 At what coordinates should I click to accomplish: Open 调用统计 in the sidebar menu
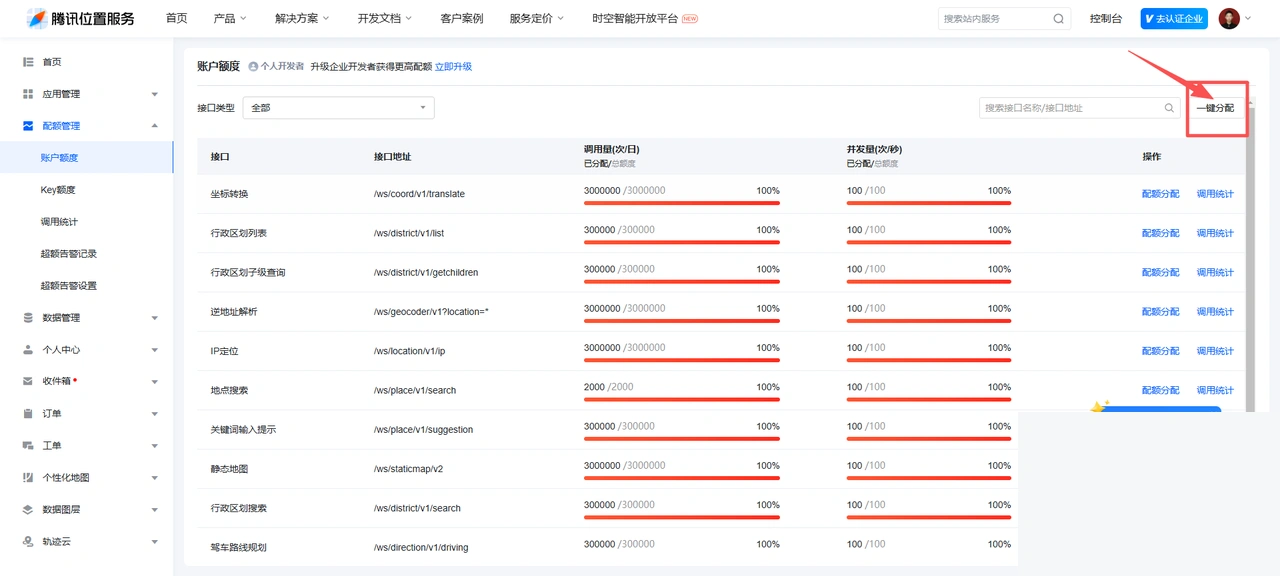[x=59, y=222]
